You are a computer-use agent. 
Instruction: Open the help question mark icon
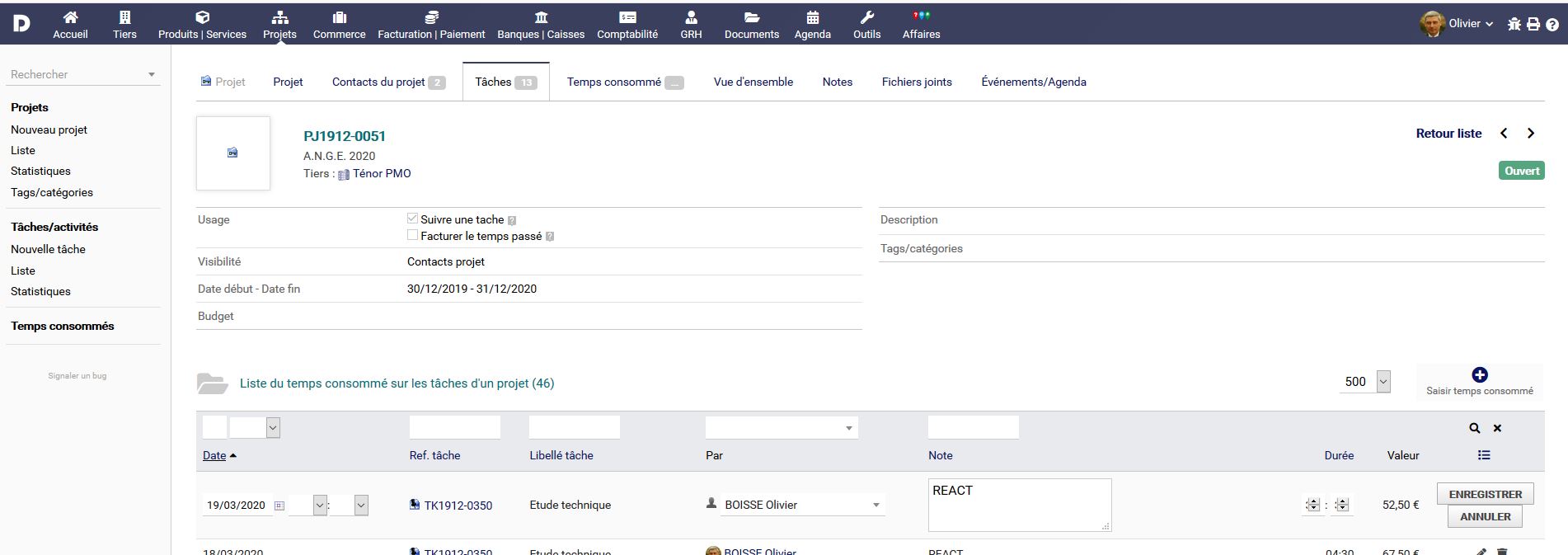tap(1552, 24)
